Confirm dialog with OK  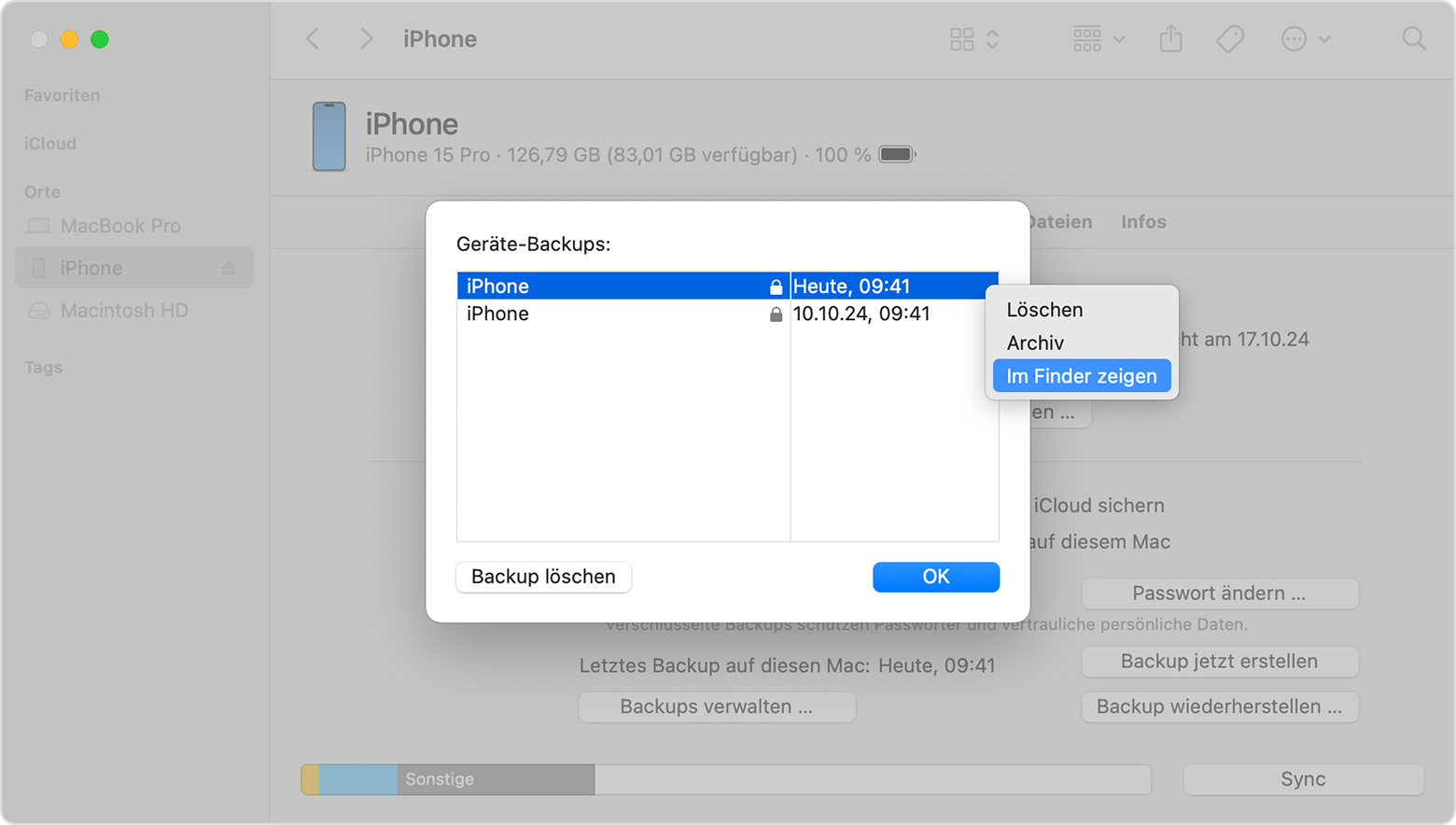(x=936, y=577)
